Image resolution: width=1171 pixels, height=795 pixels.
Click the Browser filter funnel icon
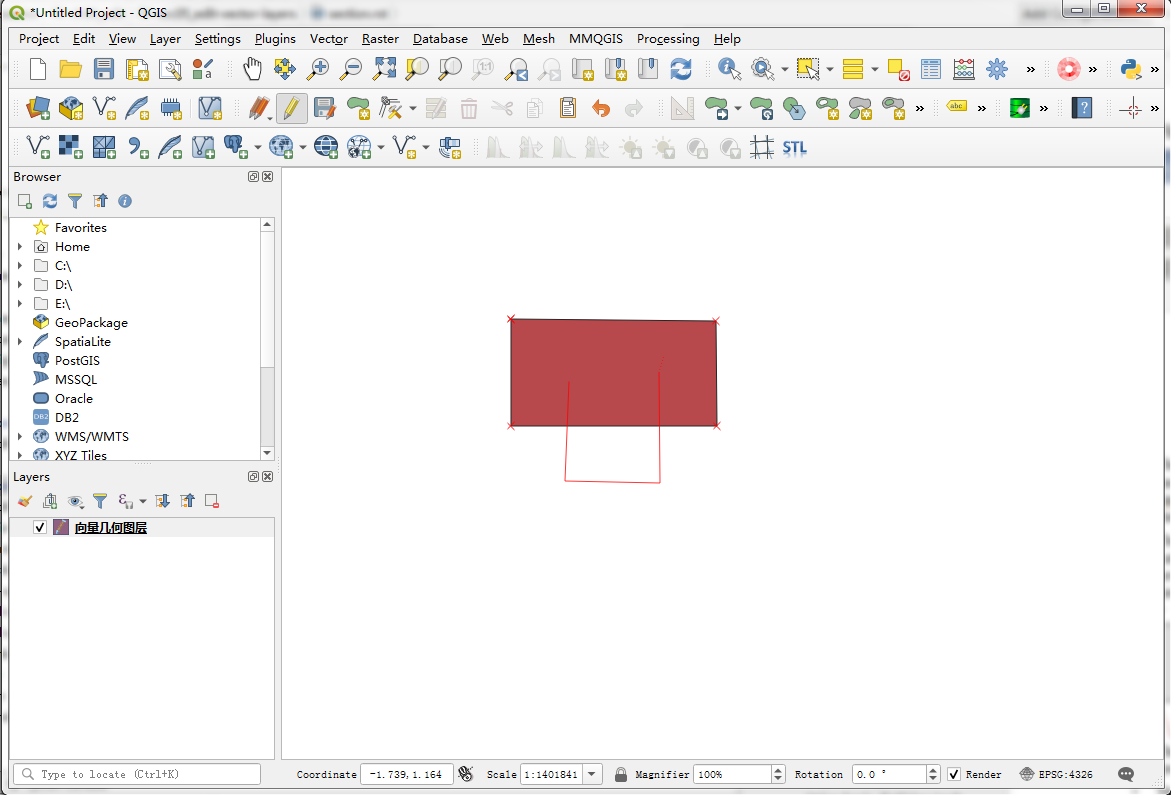[x=75, y=201]
